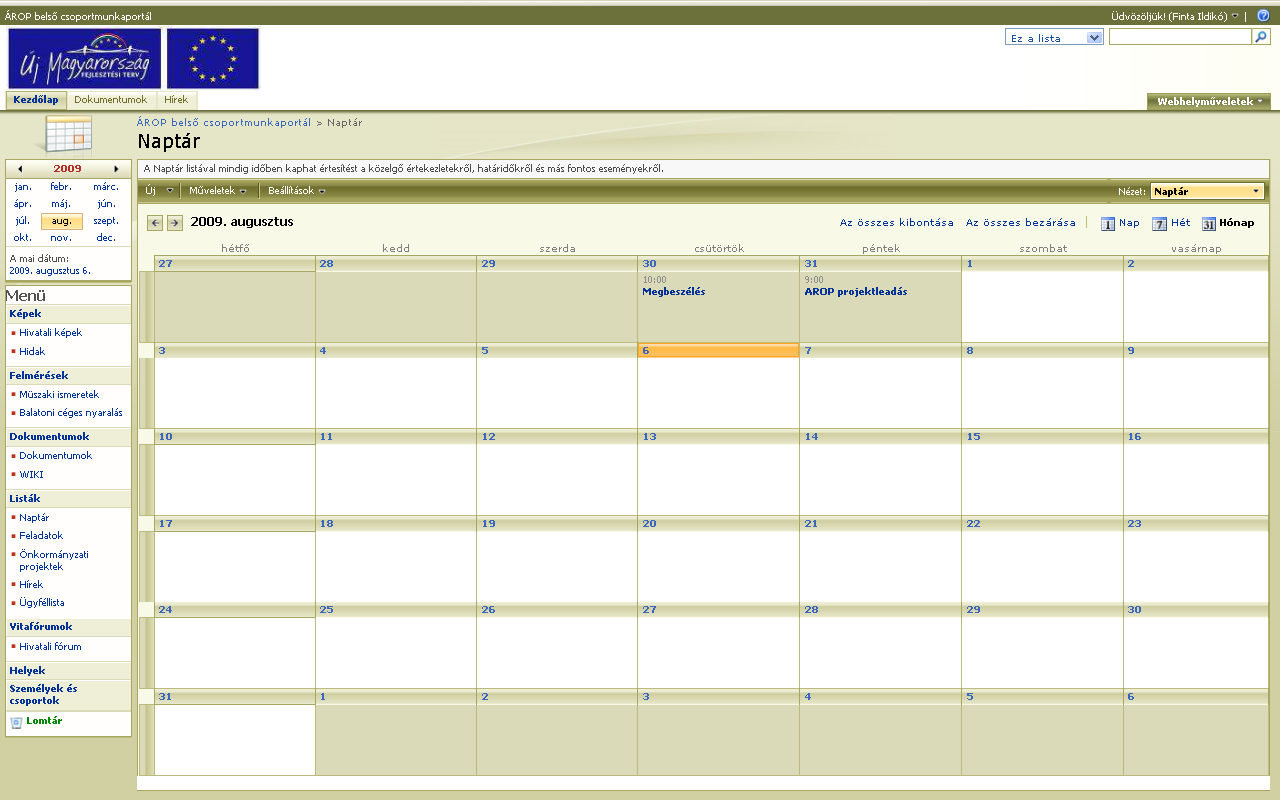
Task: Click the EU flag image
Action: (x=213, y=58)
